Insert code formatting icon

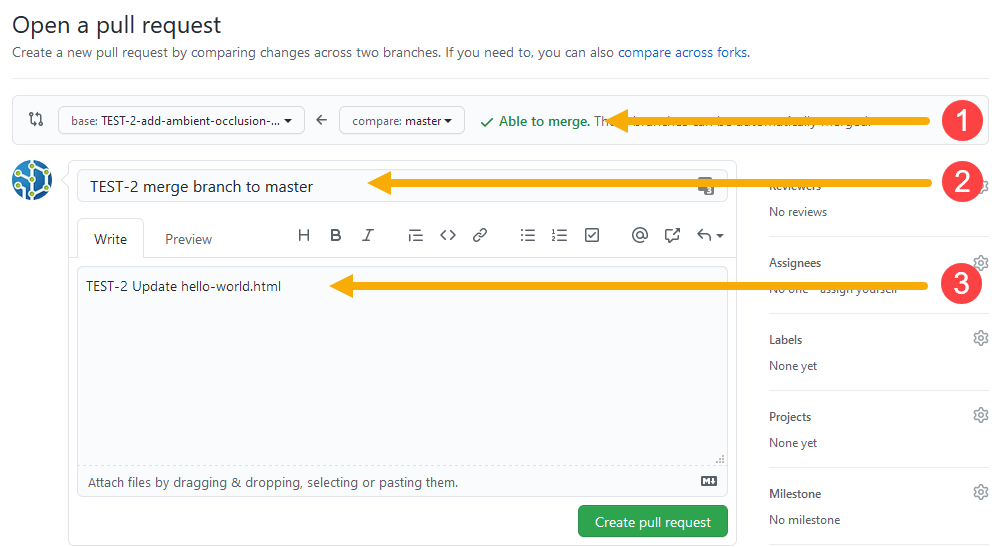[448, 235]
